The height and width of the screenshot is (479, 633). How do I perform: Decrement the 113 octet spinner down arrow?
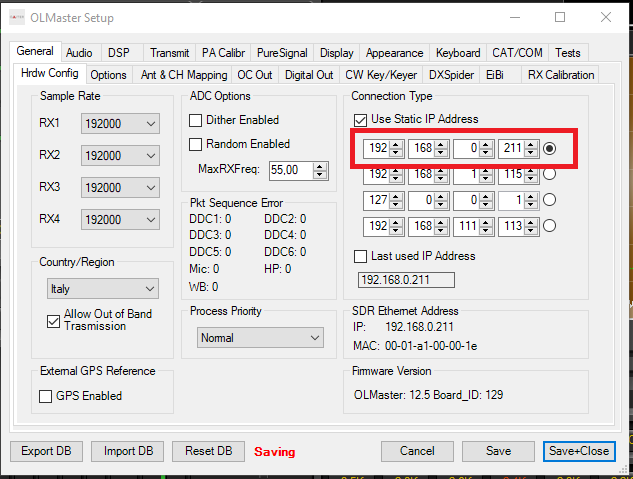coord(531,230)
